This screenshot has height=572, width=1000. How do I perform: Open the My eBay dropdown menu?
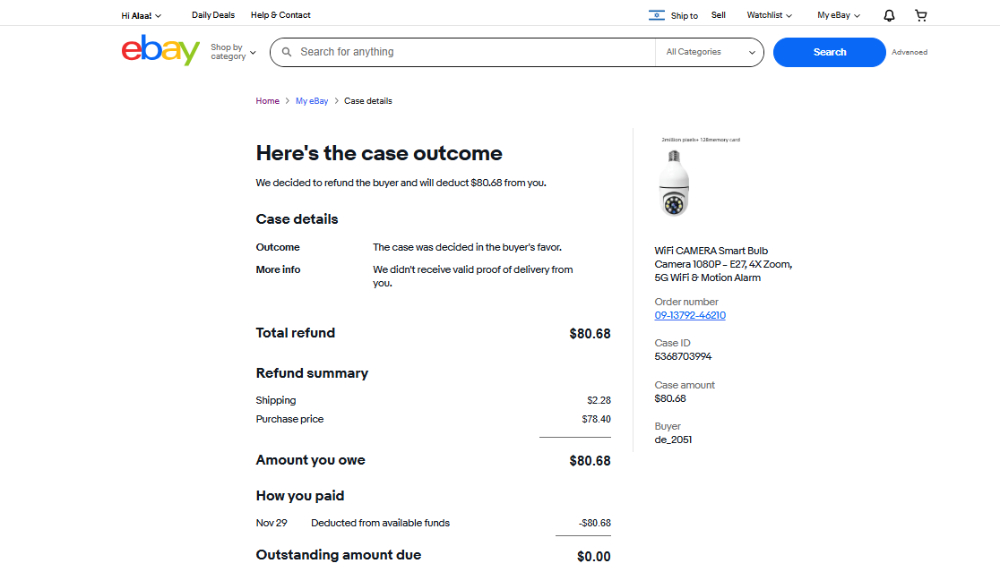[838, 16]
